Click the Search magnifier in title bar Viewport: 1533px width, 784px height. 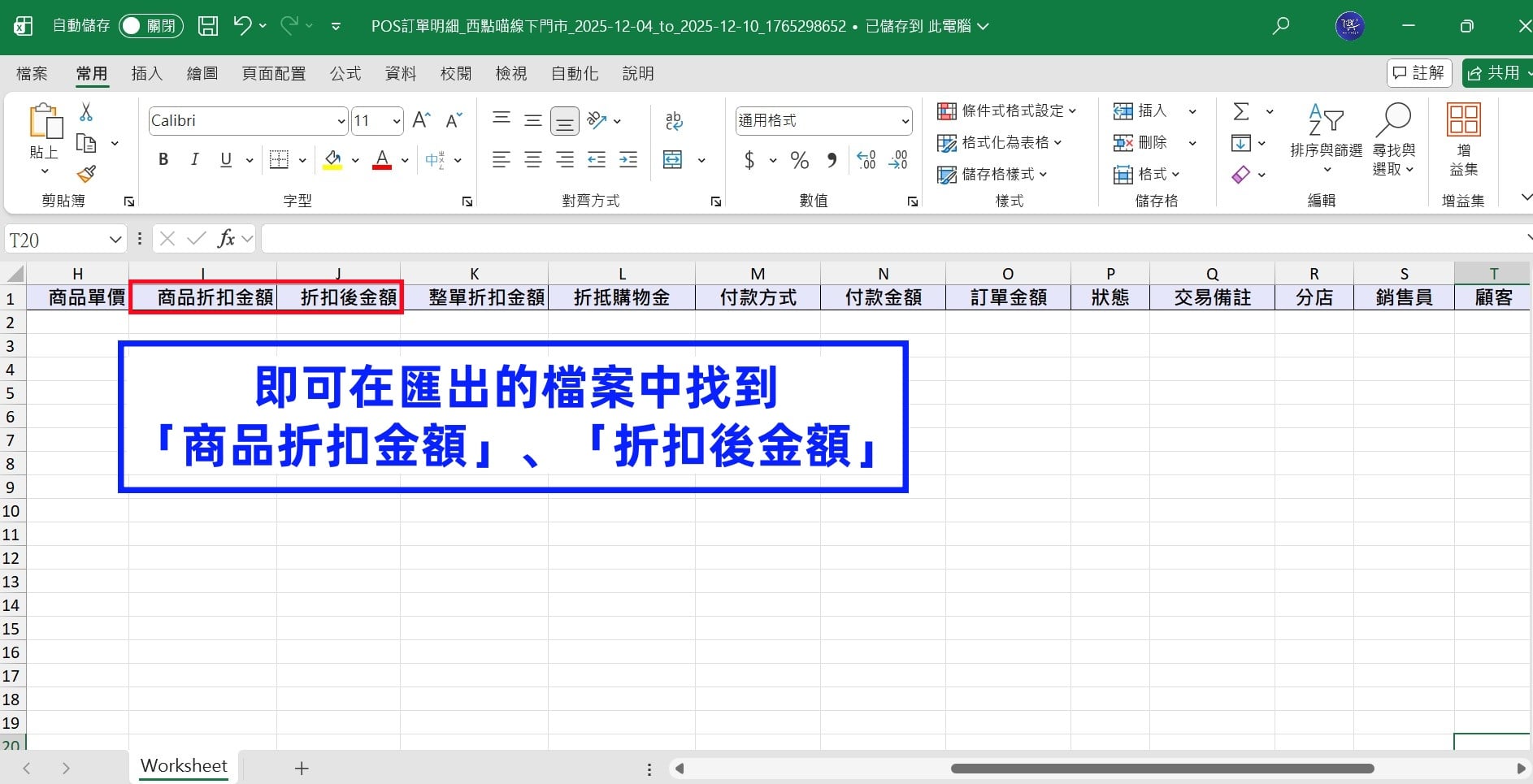coord(1281,26)
